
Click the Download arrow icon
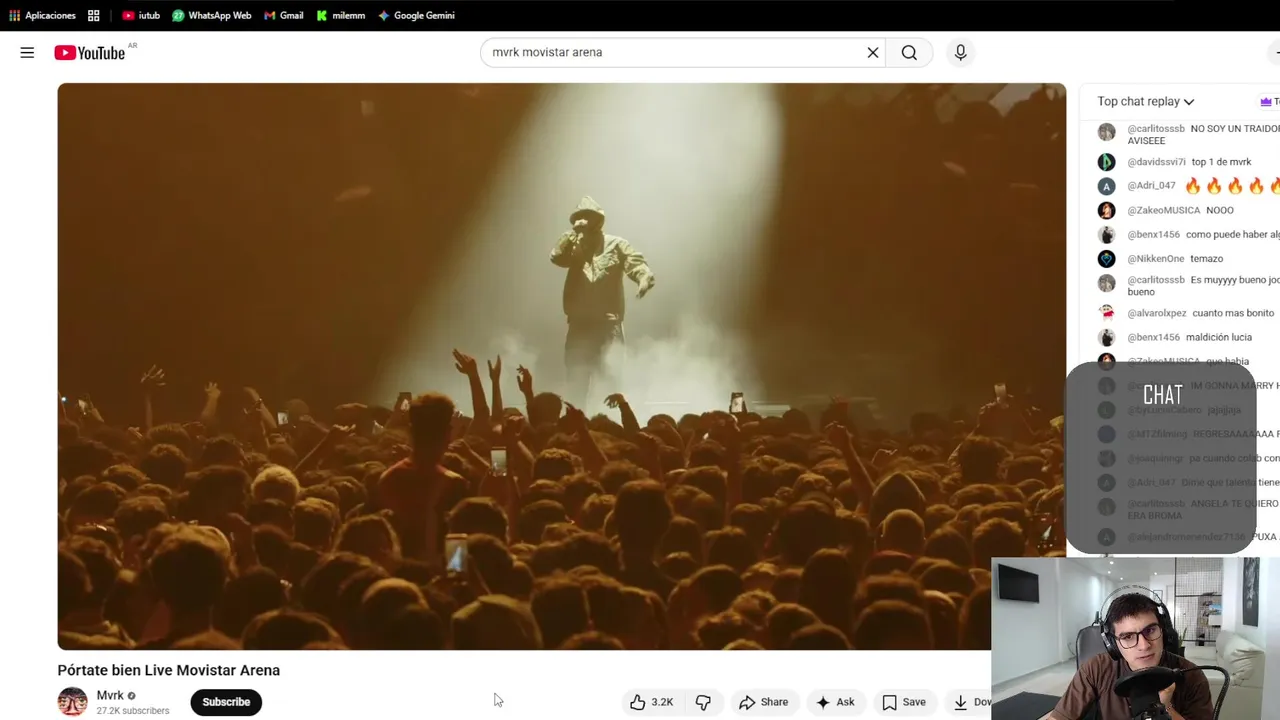960,702
